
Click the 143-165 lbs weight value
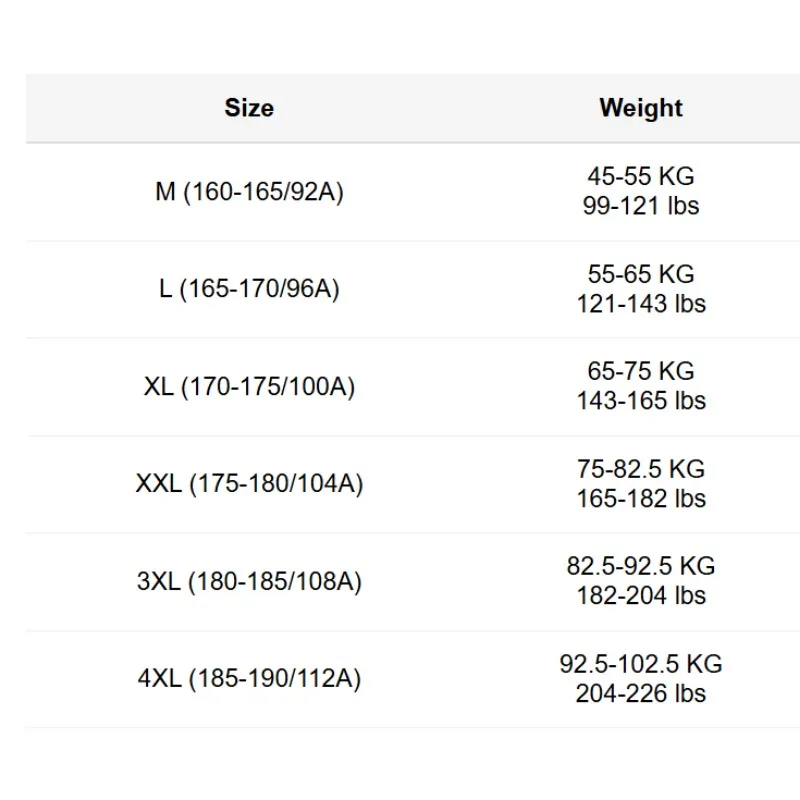pyautogui.click(x=641, y=401)
